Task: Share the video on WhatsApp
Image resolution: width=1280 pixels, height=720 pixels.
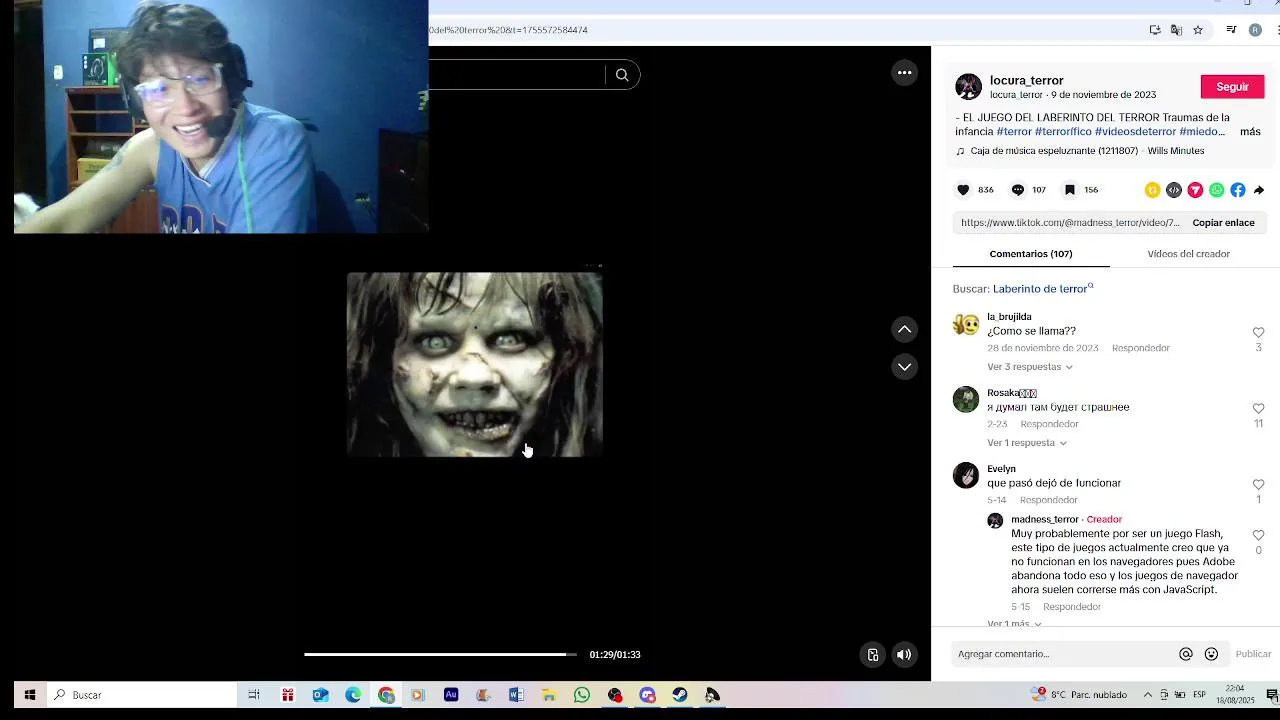Action: [x=1216, y=190]
